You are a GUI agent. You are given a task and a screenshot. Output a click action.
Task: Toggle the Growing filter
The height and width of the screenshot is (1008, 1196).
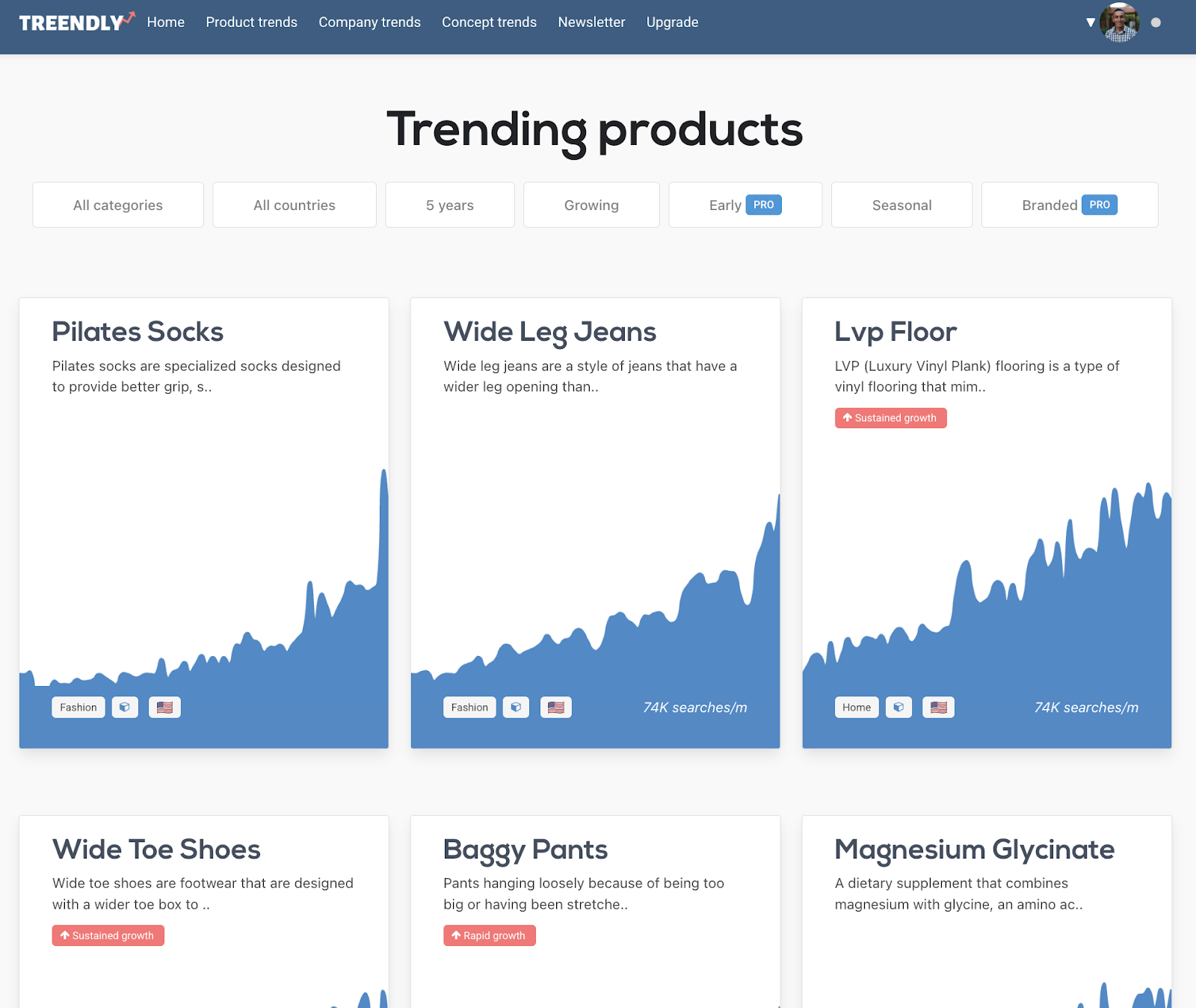click(x=591, y=205)
